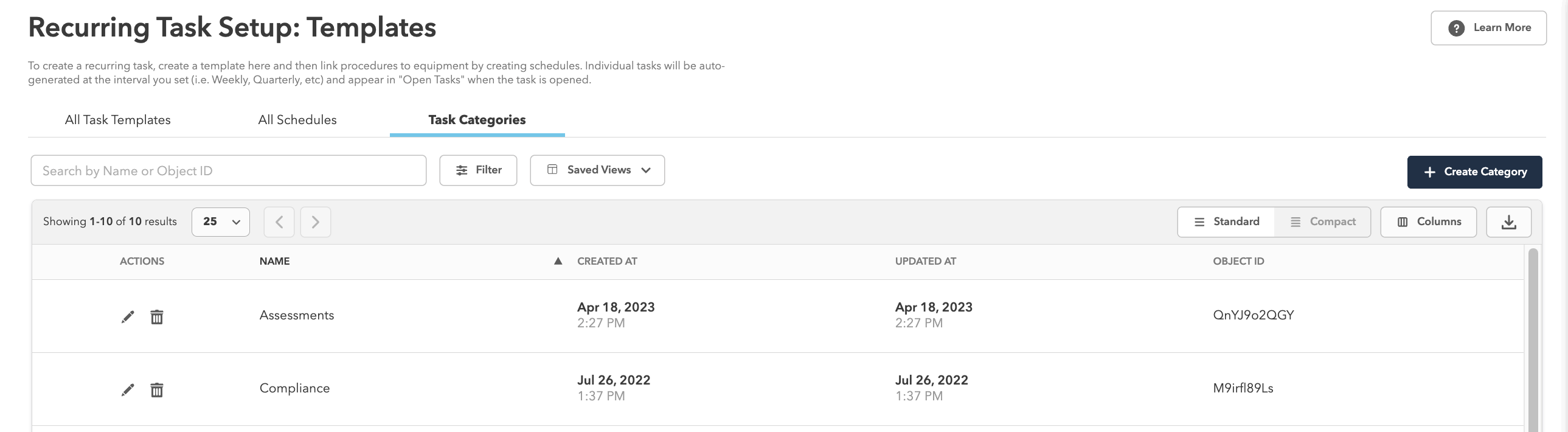
Task: Click the Name column sort arrow
Action: pyautogui.click(x=558, y=261)
